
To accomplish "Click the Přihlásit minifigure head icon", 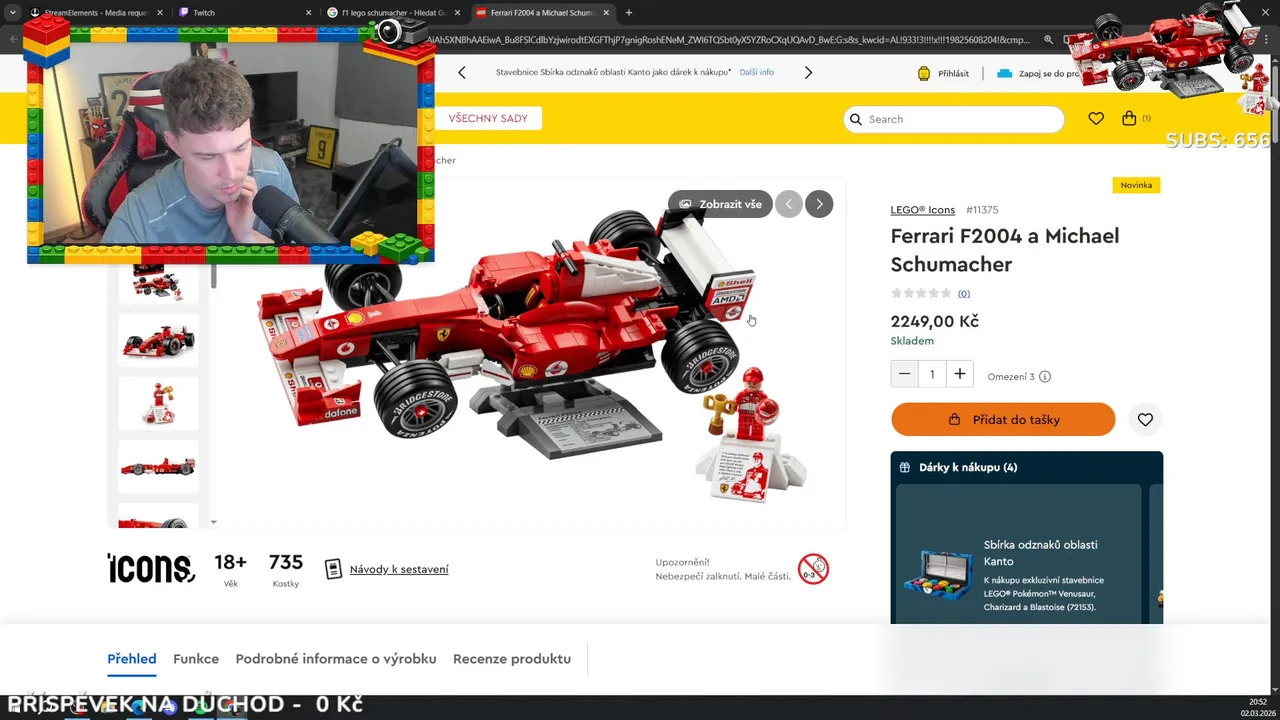I will pyautogui.click(x=924, y=73).
